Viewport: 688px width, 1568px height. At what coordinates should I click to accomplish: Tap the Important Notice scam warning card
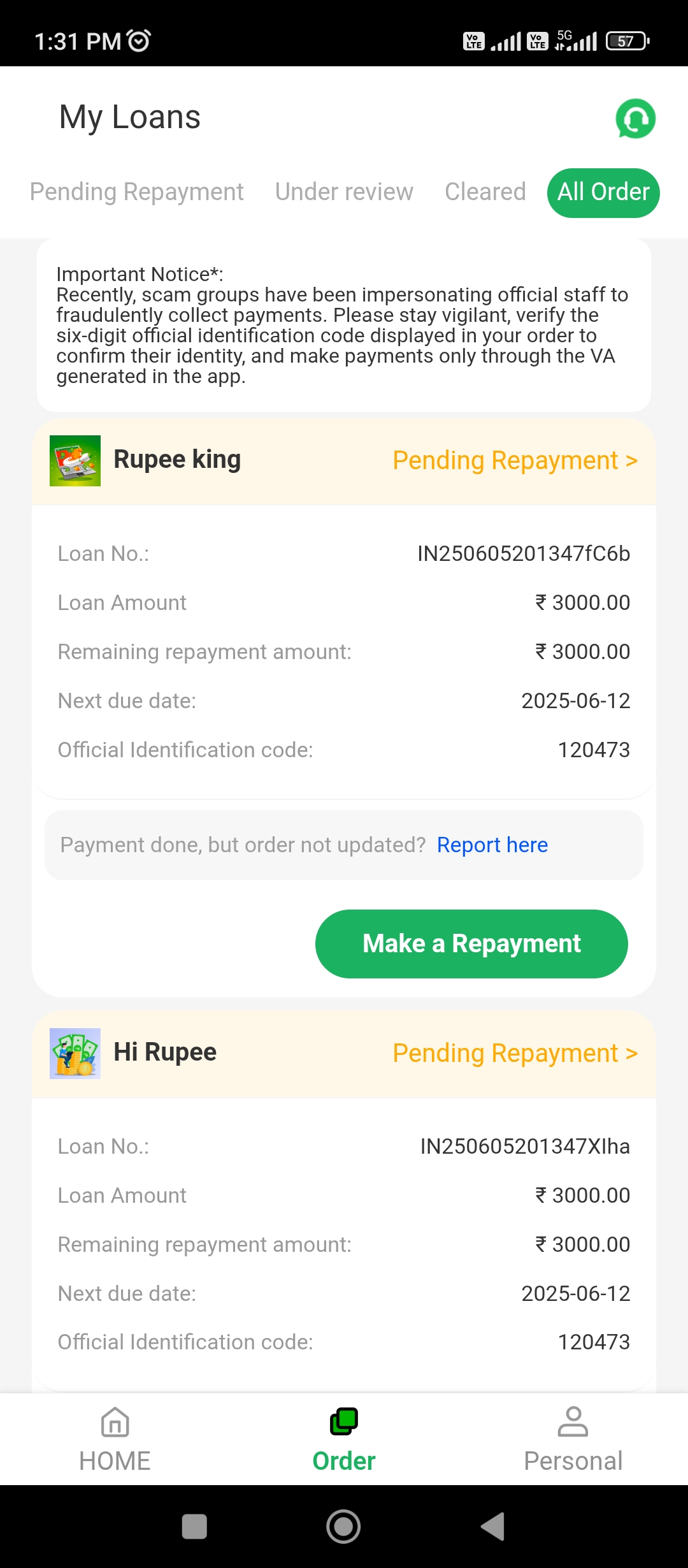(x=344, y=325)
